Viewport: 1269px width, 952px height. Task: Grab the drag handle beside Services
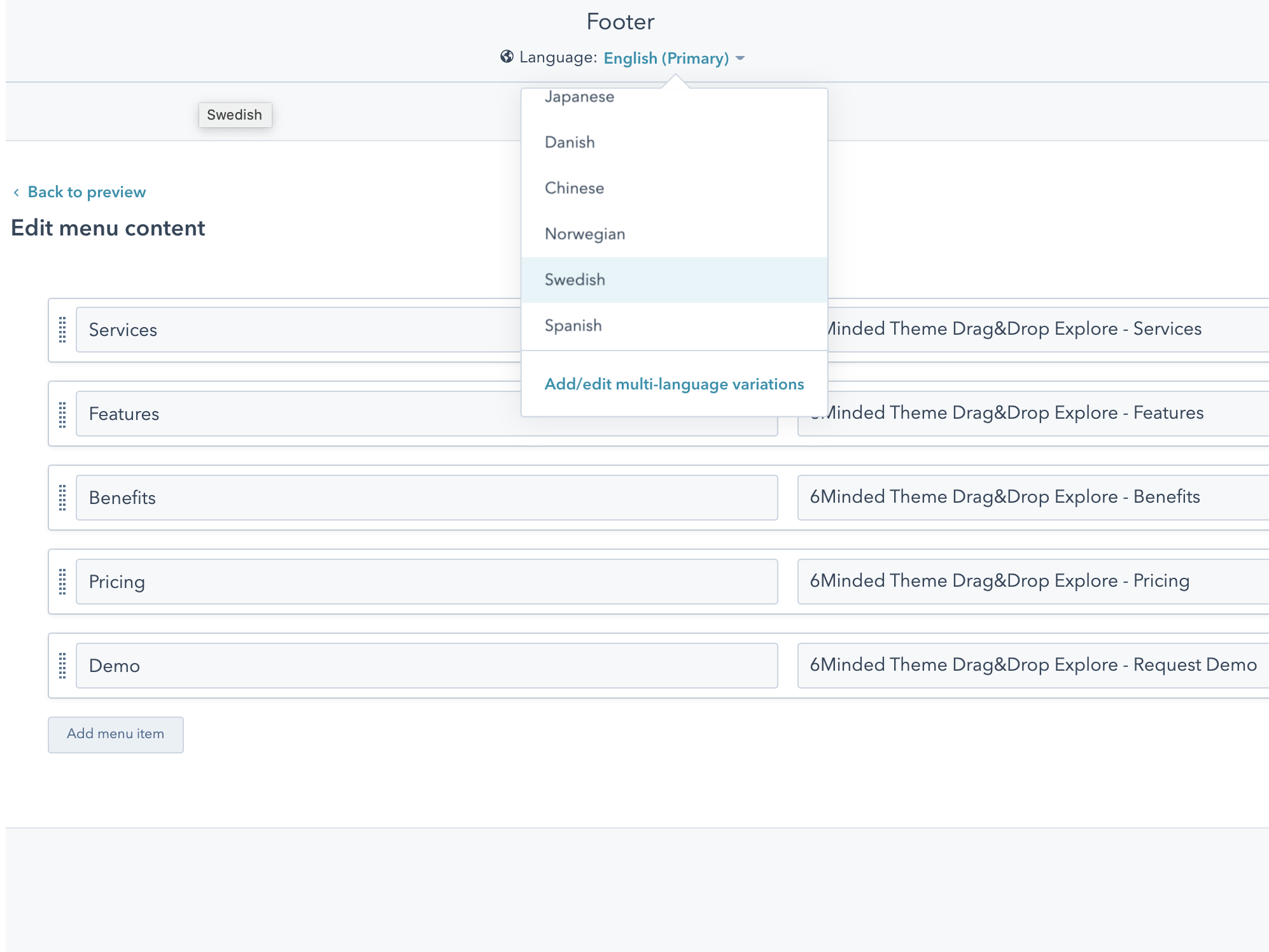tap(62, 330)
